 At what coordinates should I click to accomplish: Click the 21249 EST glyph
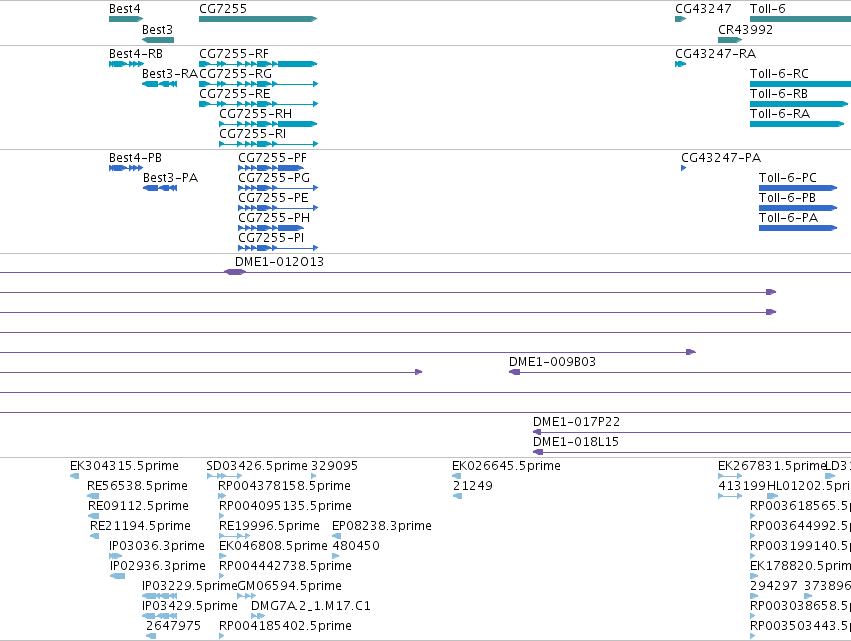click(458, 496)
